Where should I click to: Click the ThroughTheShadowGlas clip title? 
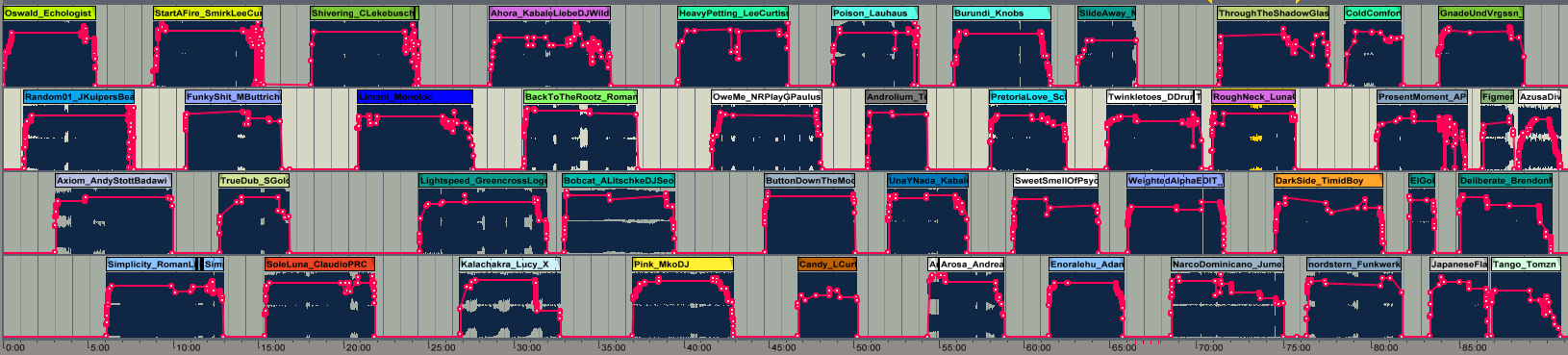(1273, 13)
